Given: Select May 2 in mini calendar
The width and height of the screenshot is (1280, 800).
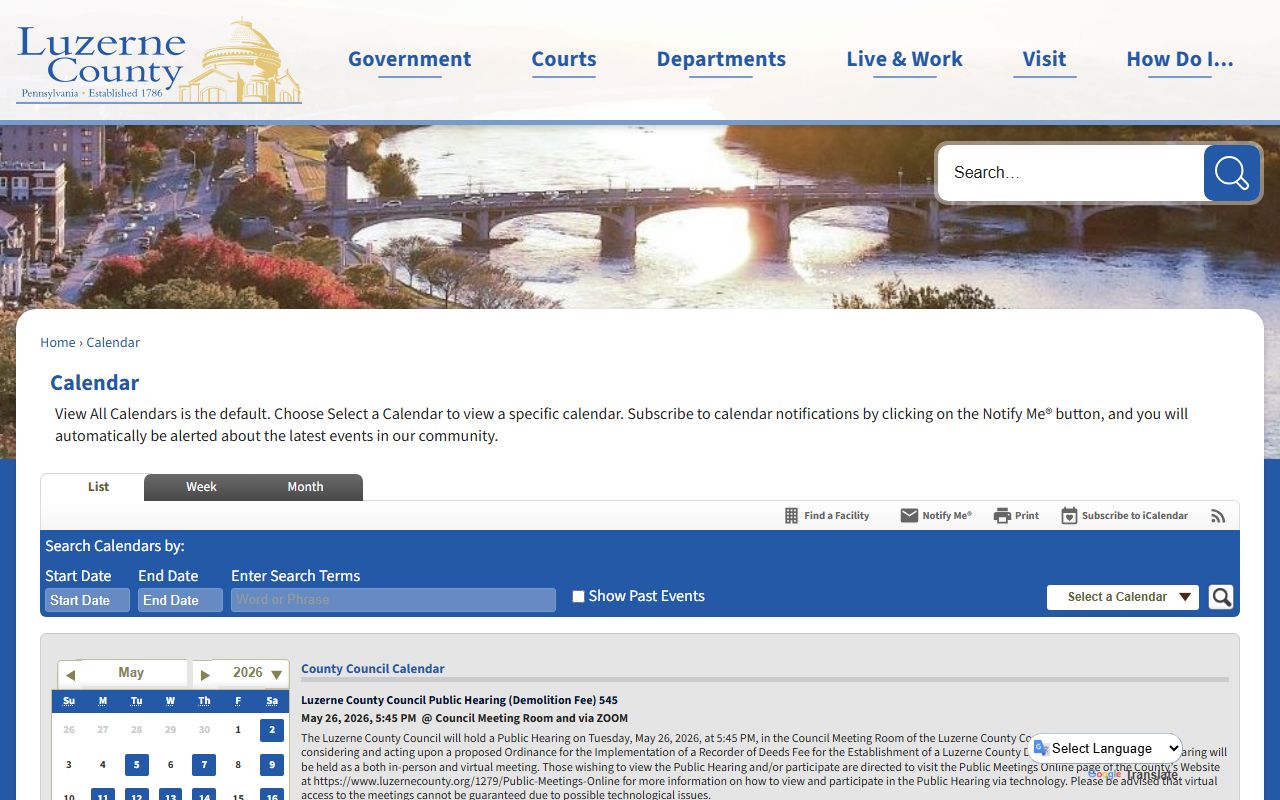Looking at the screenshot, I should coord(271,730).
